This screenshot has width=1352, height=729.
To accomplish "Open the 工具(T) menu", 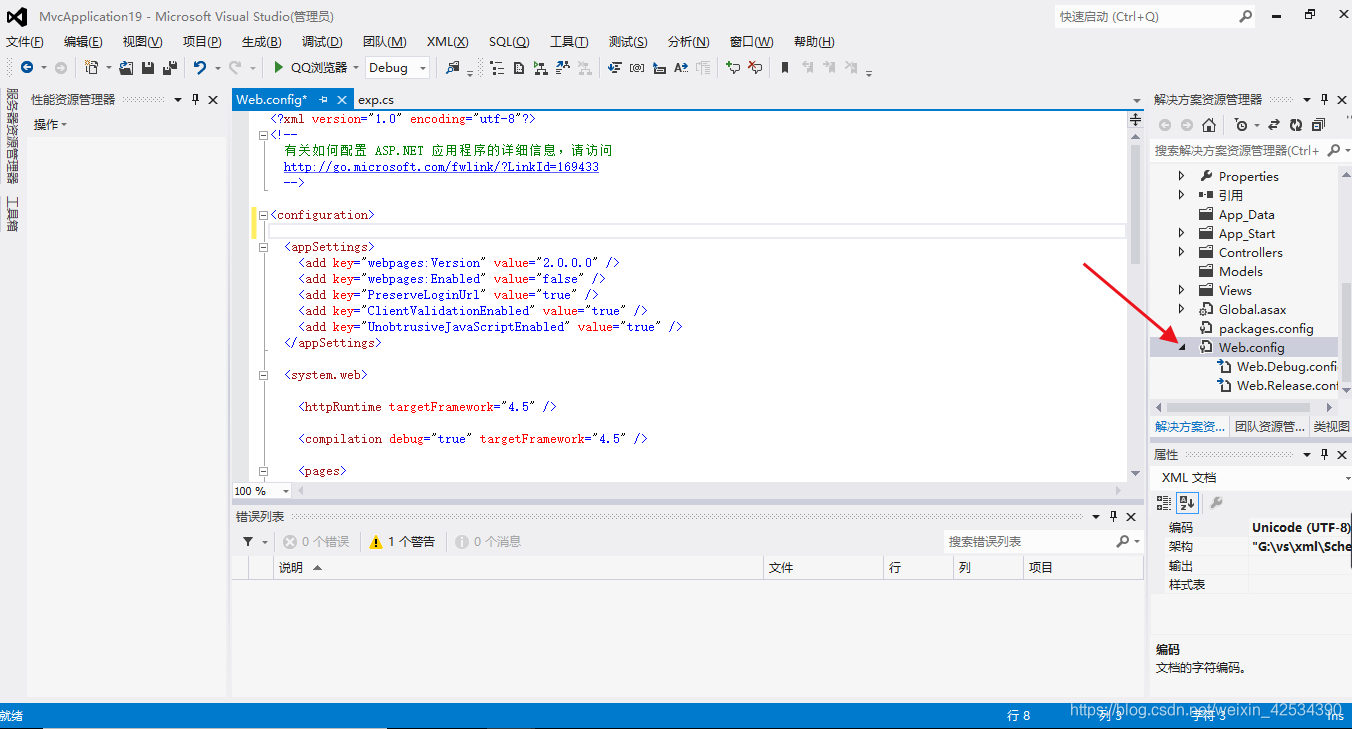I will [568, 41].
